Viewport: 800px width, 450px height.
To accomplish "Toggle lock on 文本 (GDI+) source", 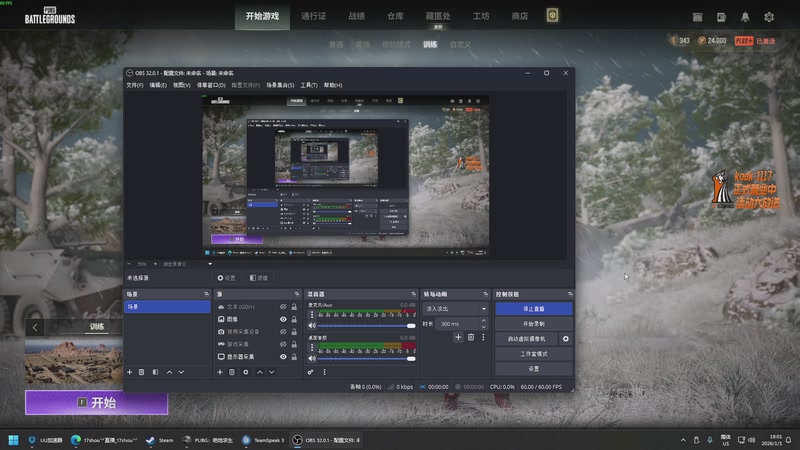I will pyautogui.click(x=294, y=307).
